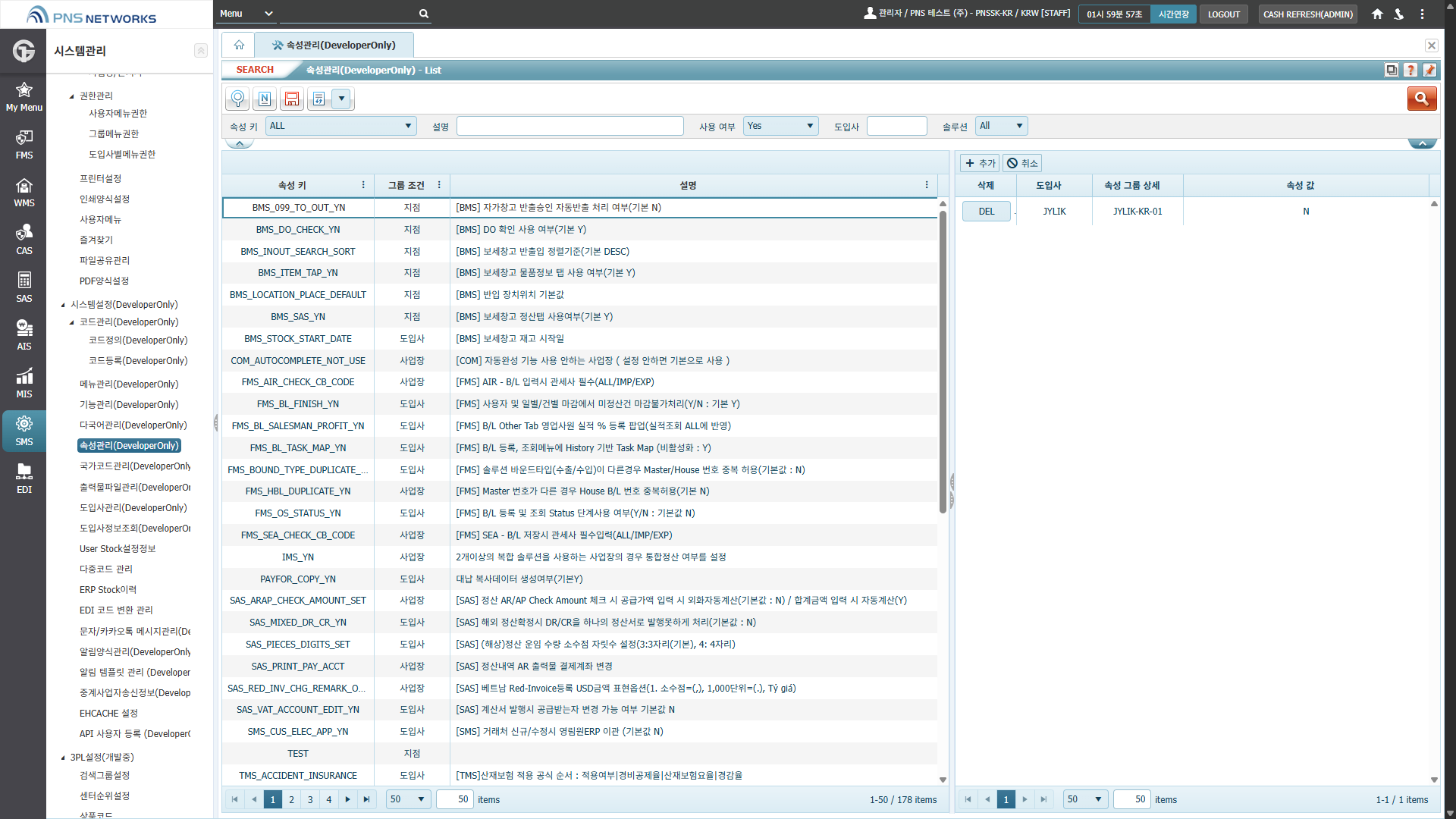
Task: Click CASH REFRESH(ADMIN) button
Action: point(1307,14)
